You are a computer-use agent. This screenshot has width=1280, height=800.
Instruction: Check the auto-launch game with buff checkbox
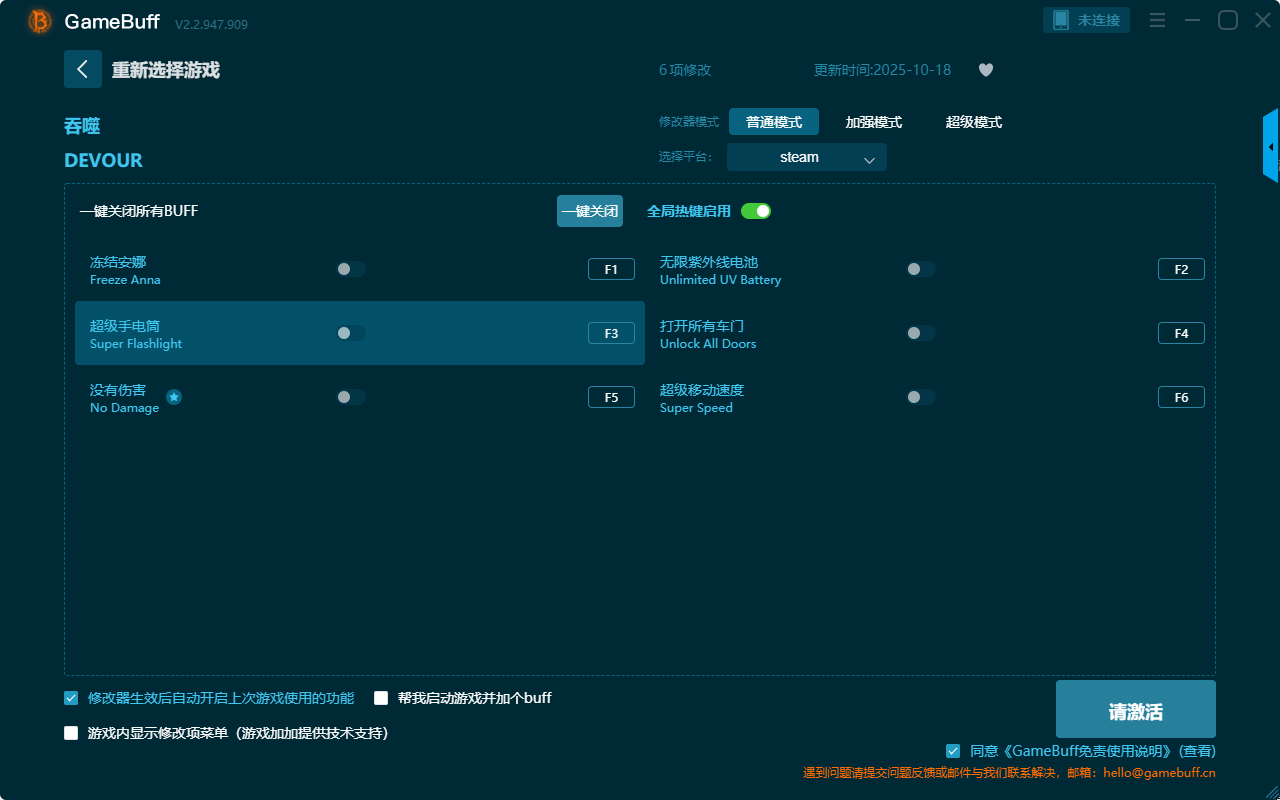coord(381,698)
